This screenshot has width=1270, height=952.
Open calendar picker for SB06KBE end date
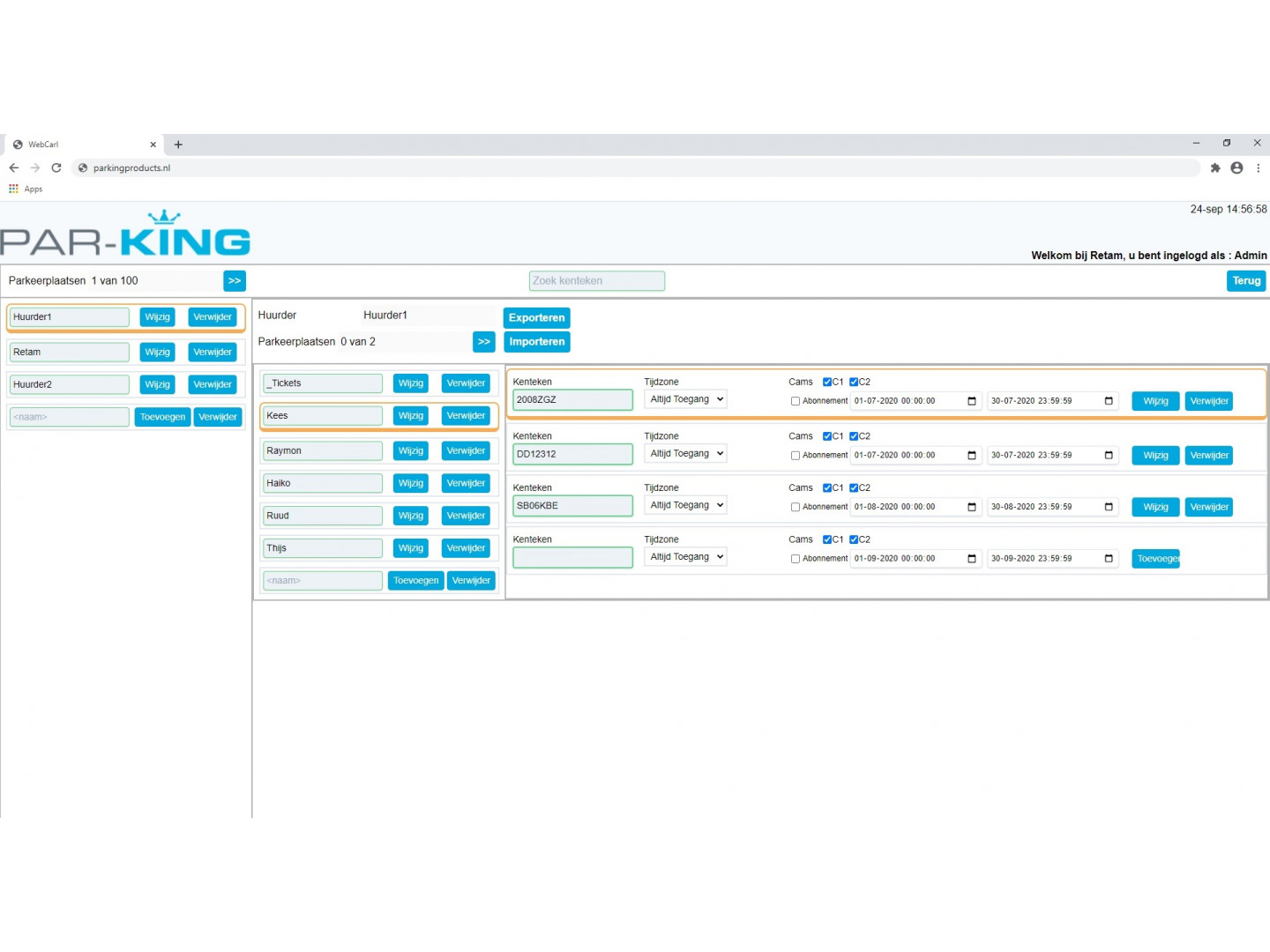[x=1109, y=507]
